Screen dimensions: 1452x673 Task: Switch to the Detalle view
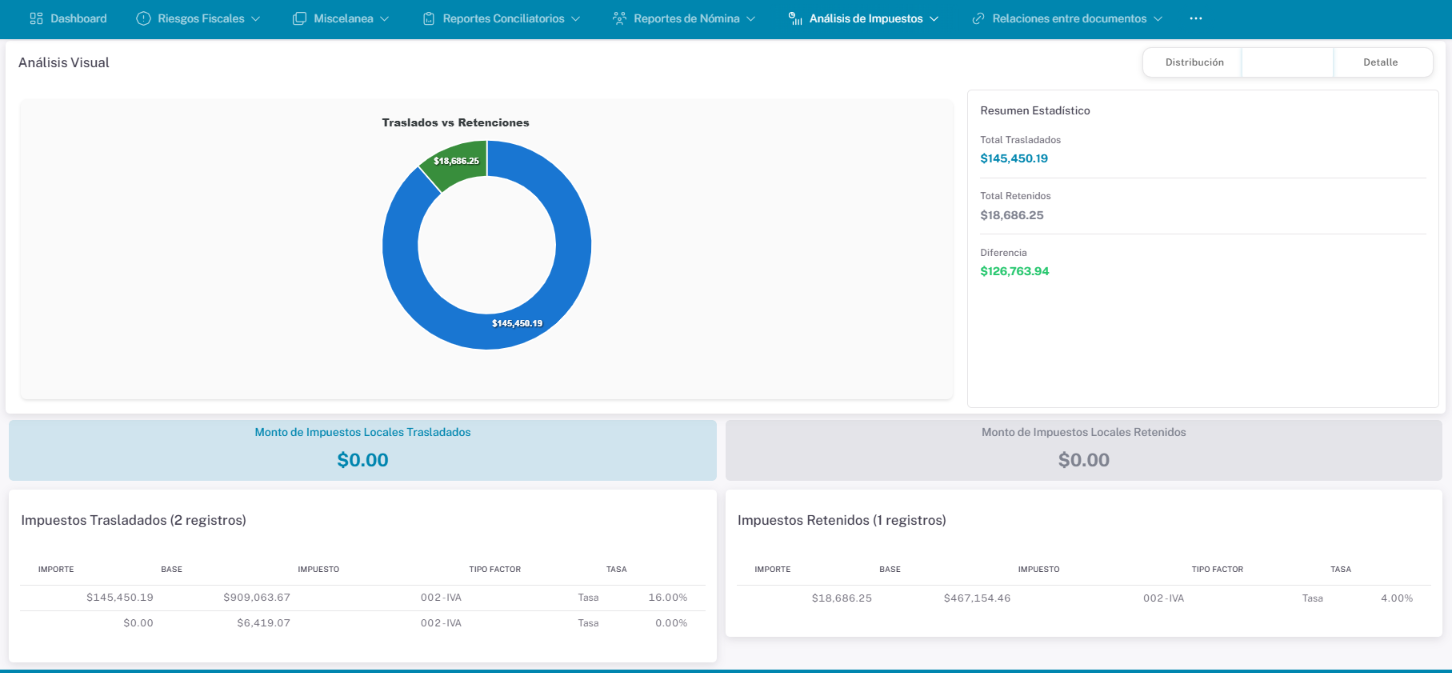(x=1380, y=62)
